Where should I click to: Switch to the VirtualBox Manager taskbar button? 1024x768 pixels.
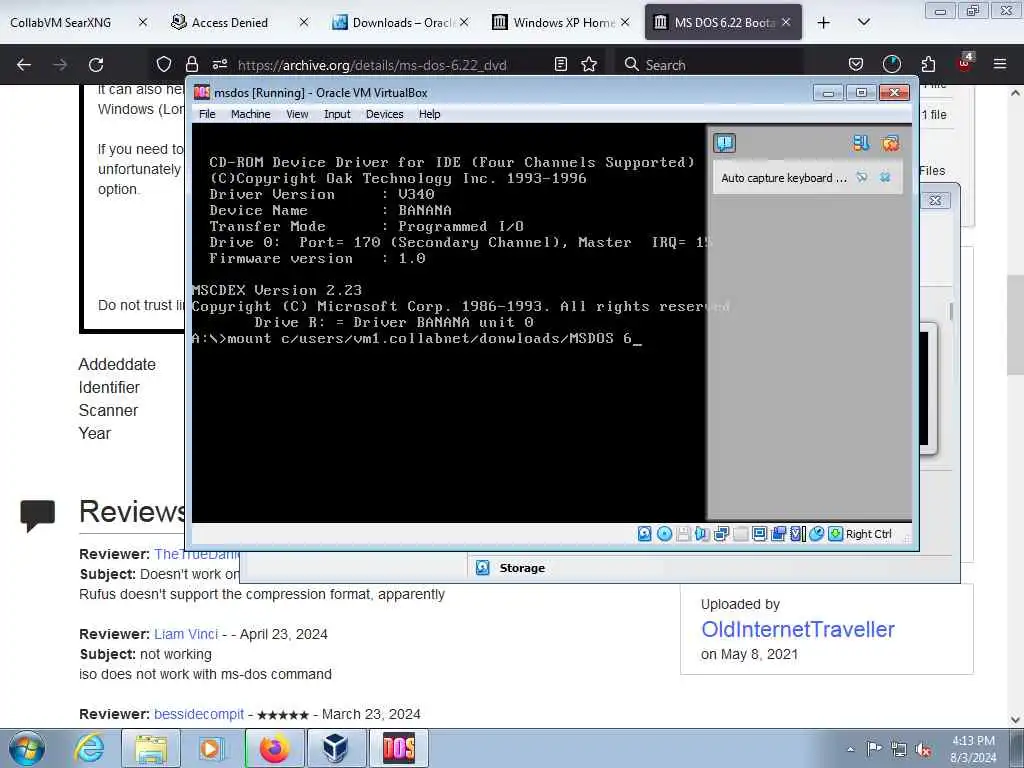[x=336, y=748]
